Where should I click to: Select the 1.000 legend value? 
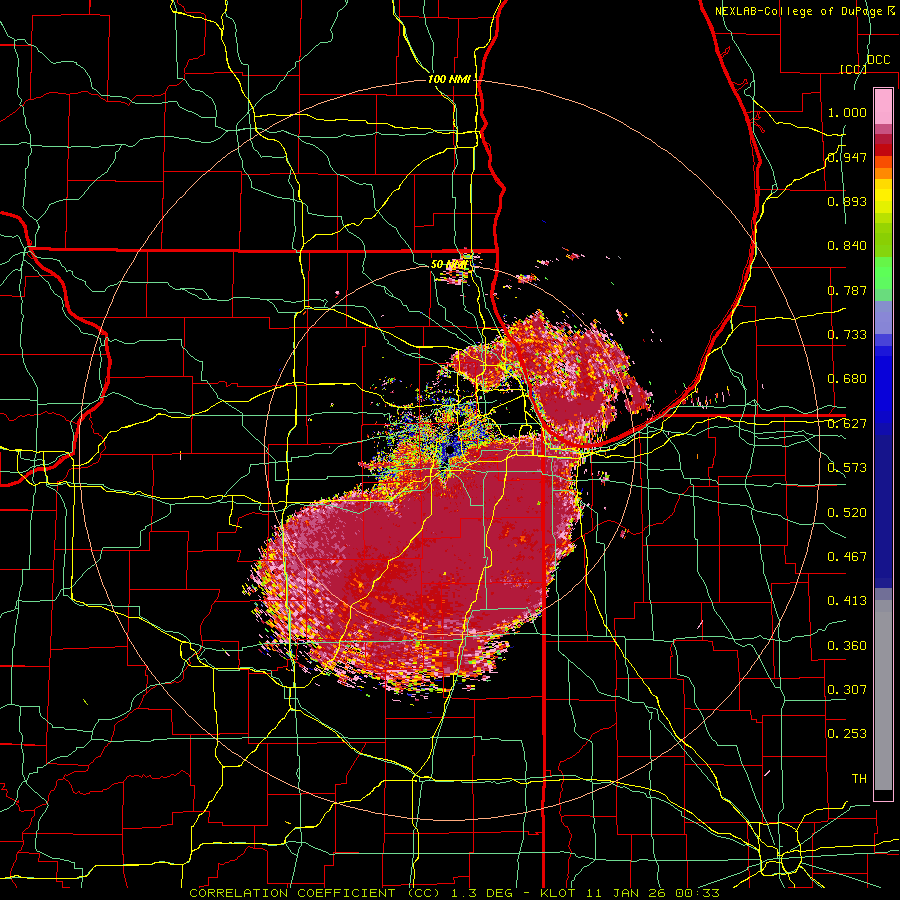point(847,112)
